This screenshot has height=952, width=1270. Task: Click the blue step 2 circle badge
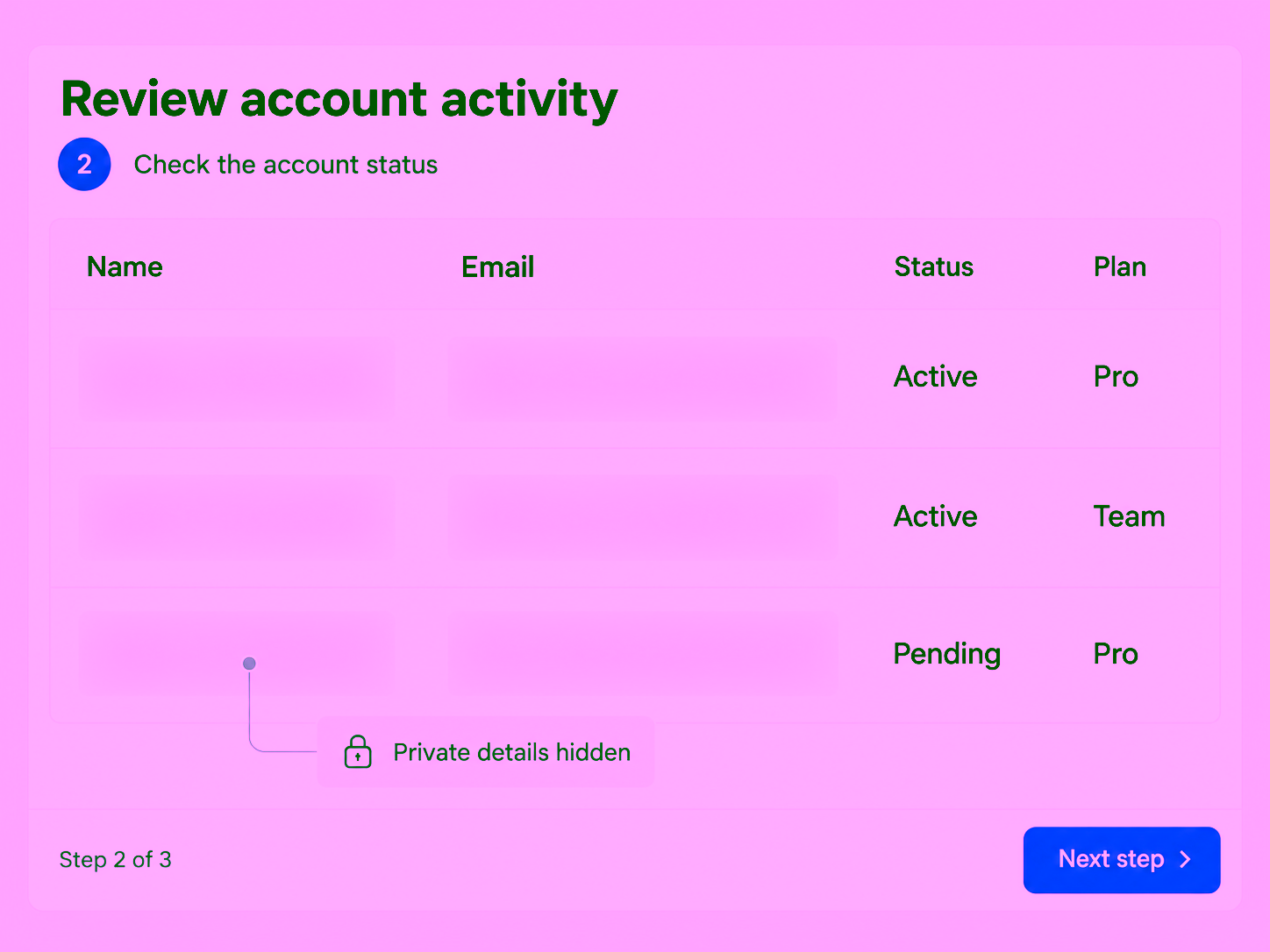(84, 164)
